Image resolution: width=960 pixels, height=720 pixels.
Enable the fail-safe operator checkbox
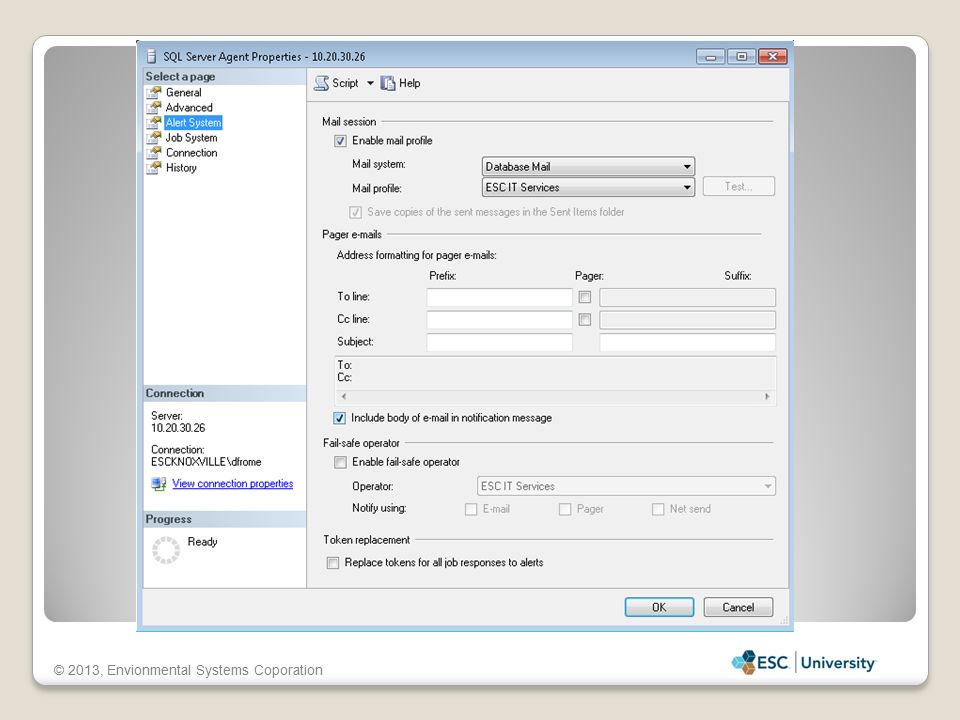[x=340, y=462]
